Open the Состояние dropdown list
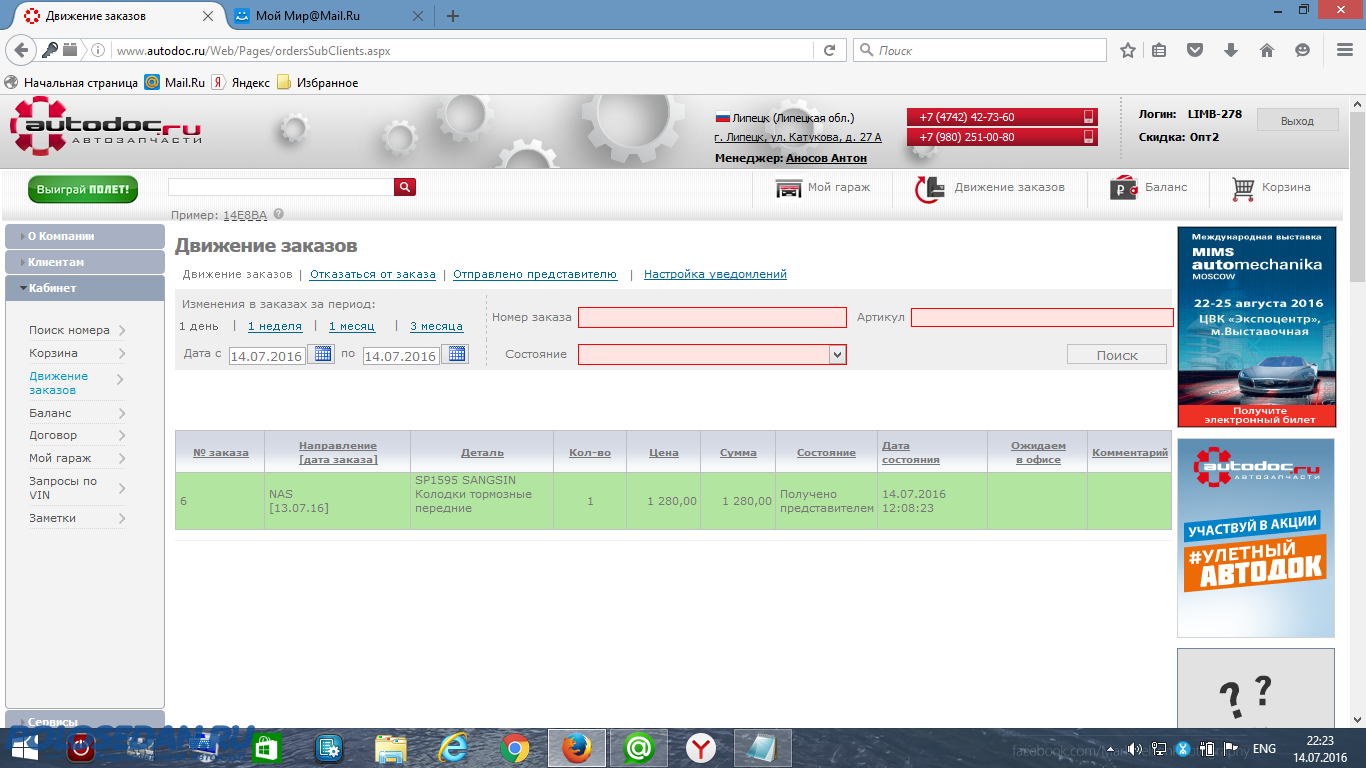The image size is (1366, 768). click(x=837, y=354)
